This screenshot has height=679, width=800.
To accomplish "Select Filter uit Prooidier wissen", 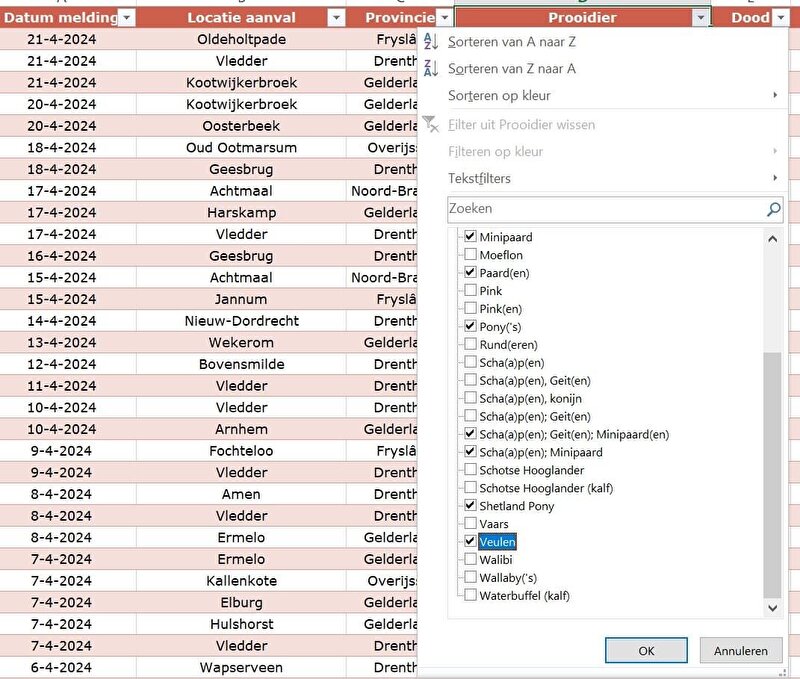I will click(x=521, y=124).
